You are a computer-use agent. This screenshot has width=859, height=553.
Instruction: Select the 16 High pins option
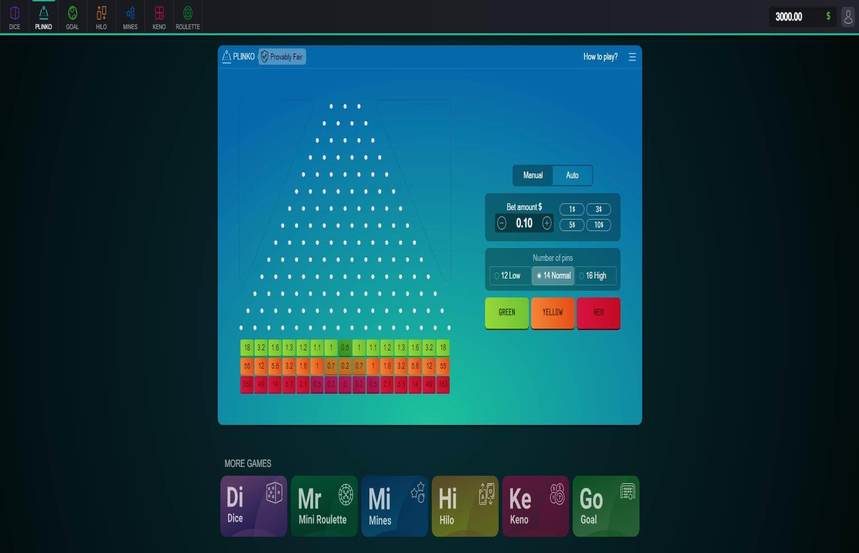595,276
